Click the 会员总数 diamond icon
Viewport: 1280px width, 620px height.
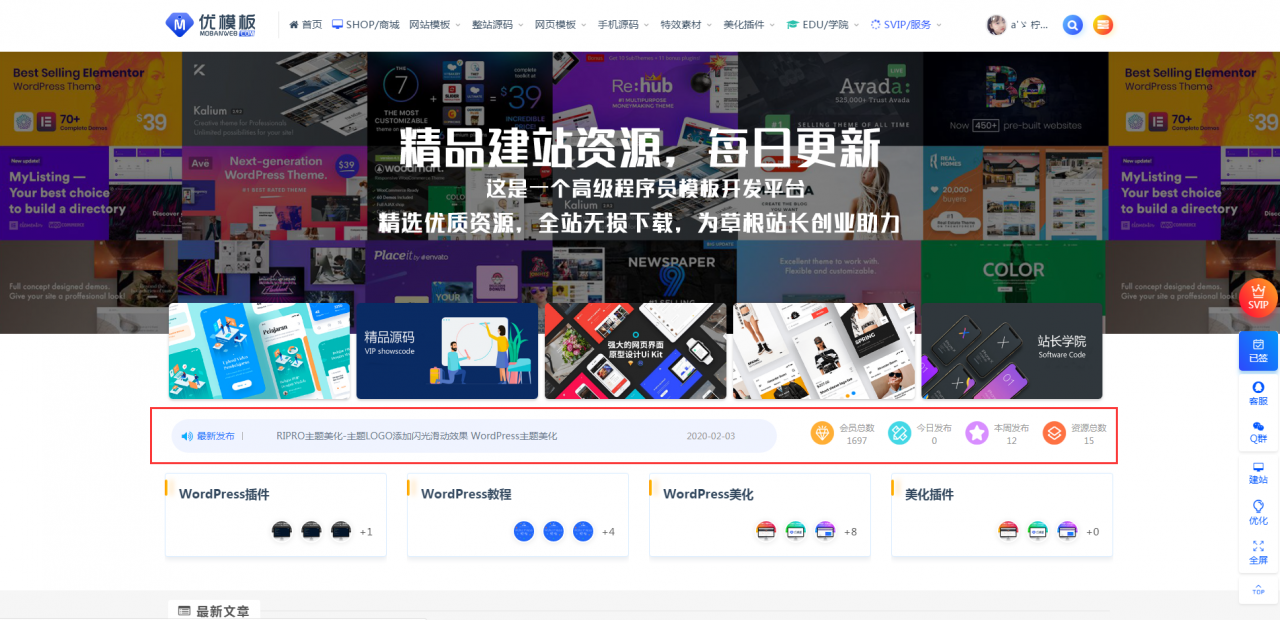click(x=822, y=433)
